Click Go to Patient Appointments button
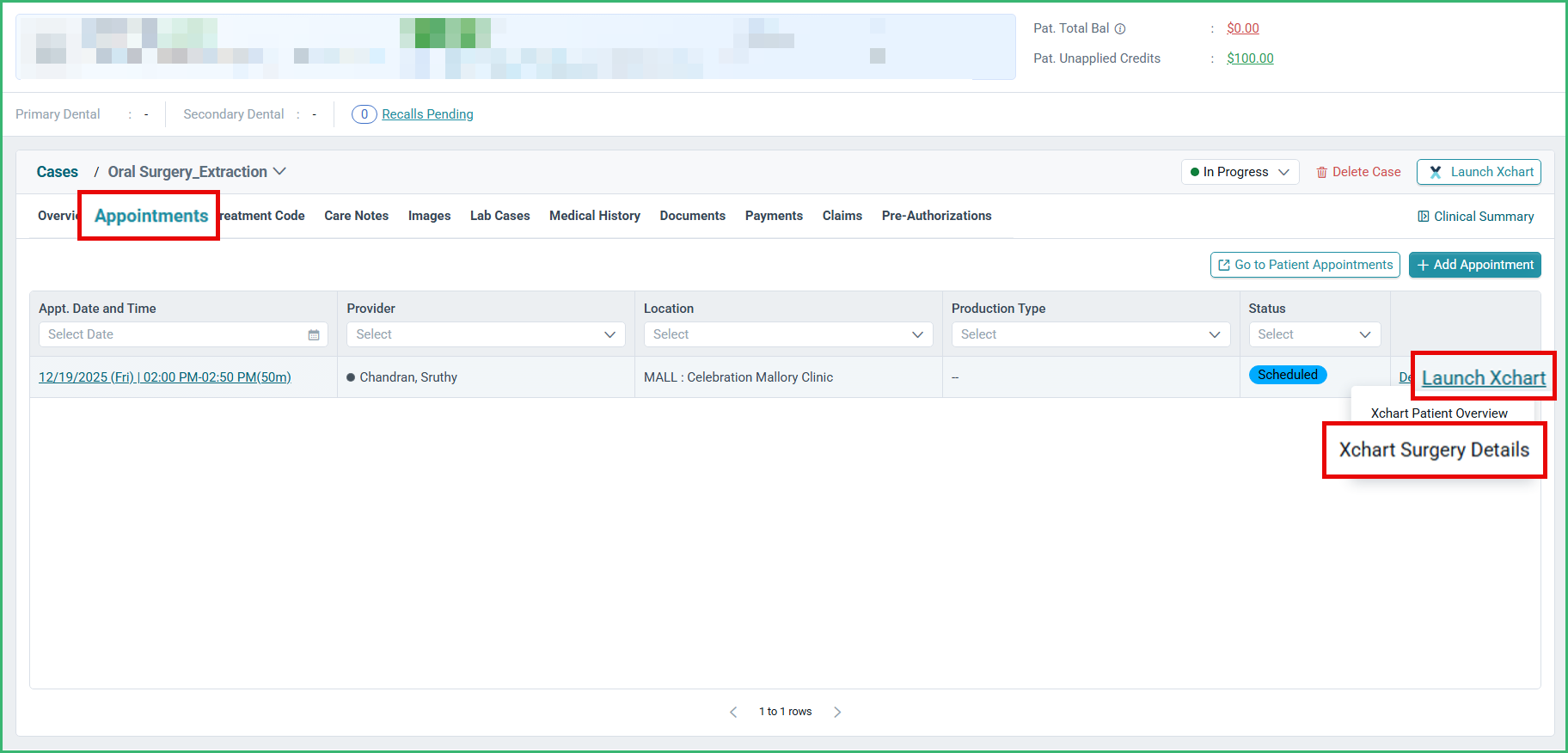 coord(1305,265)
